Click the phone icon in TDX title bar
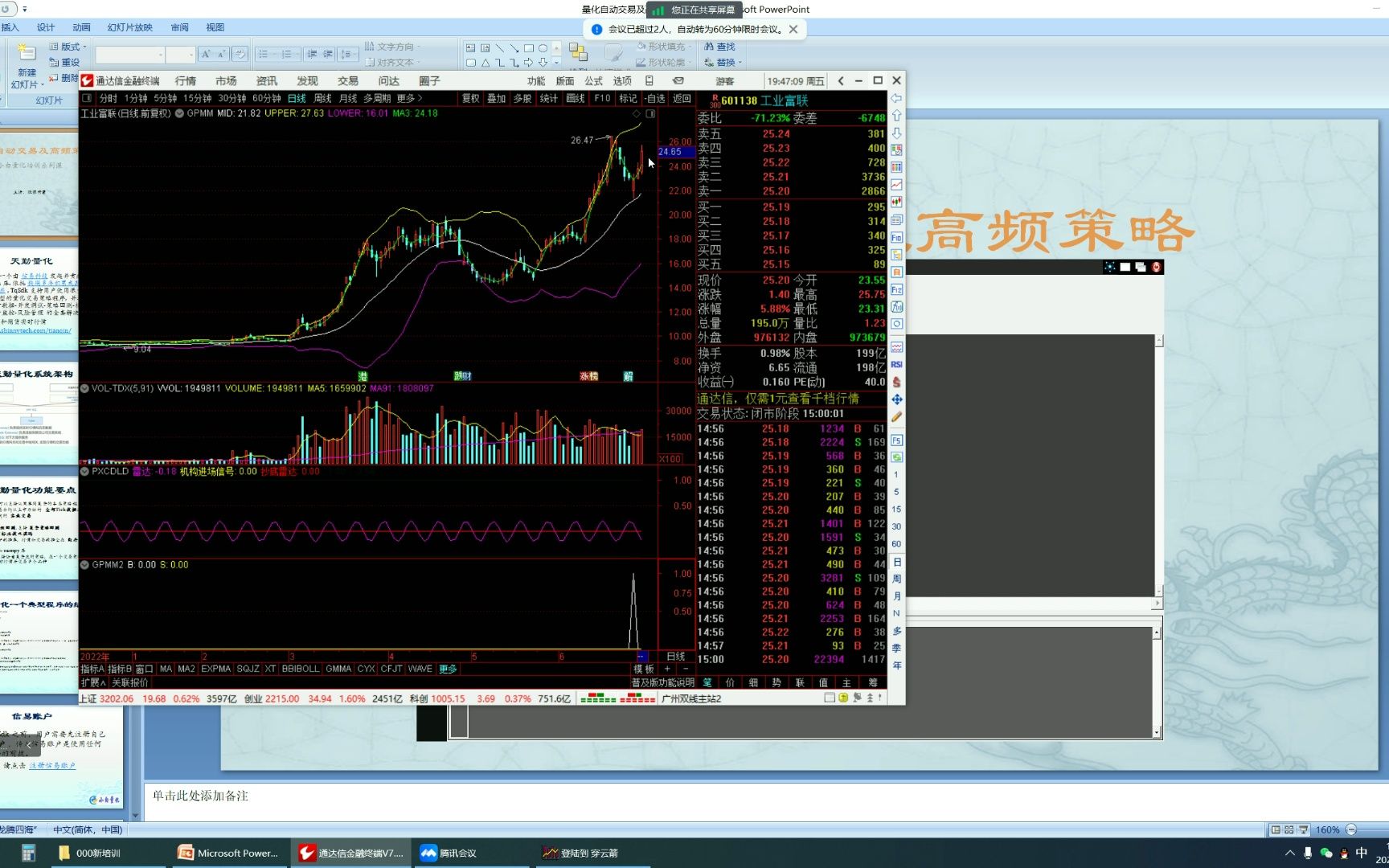This screenshot has width=1389, height=868. (649, 81)
